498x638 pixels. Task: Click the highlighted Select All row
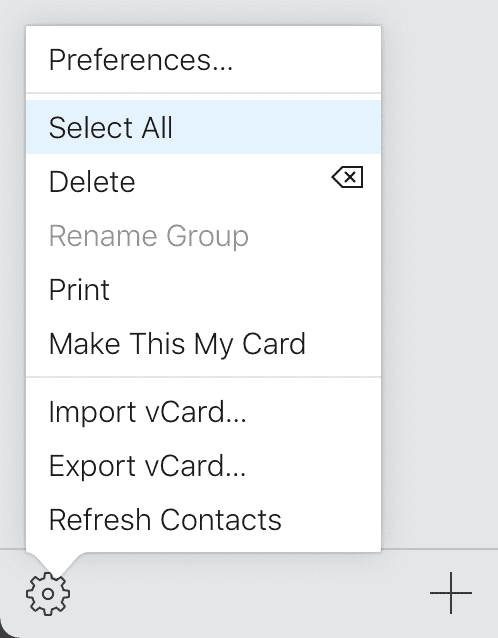[x=203, y=127]
